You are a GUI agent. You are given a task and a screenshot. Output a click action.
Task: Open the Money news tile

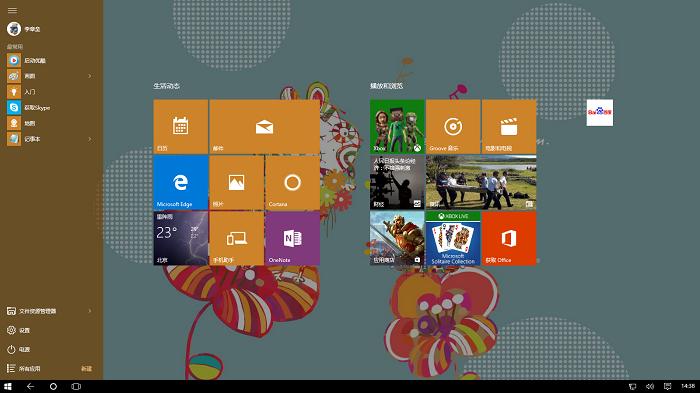tap(397, 182)
